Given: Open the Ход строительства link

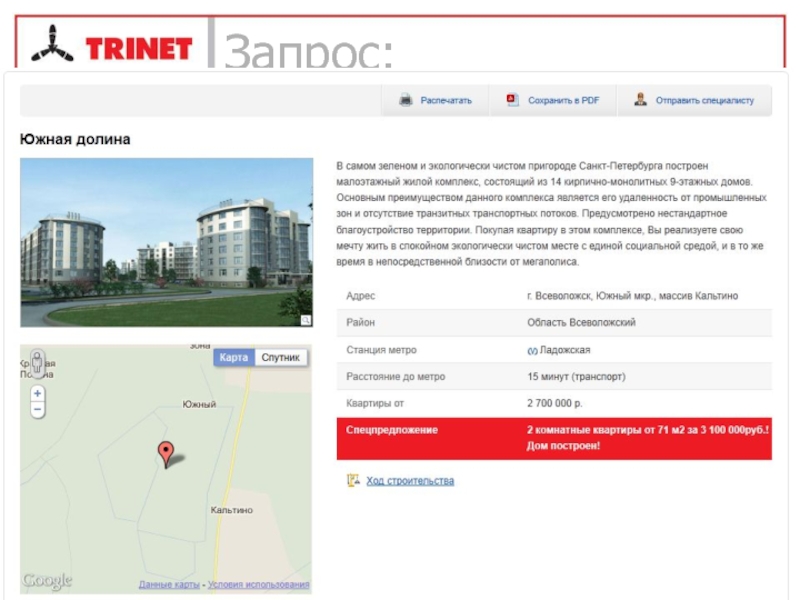Looking at the screenshot, I should [410, 481].
